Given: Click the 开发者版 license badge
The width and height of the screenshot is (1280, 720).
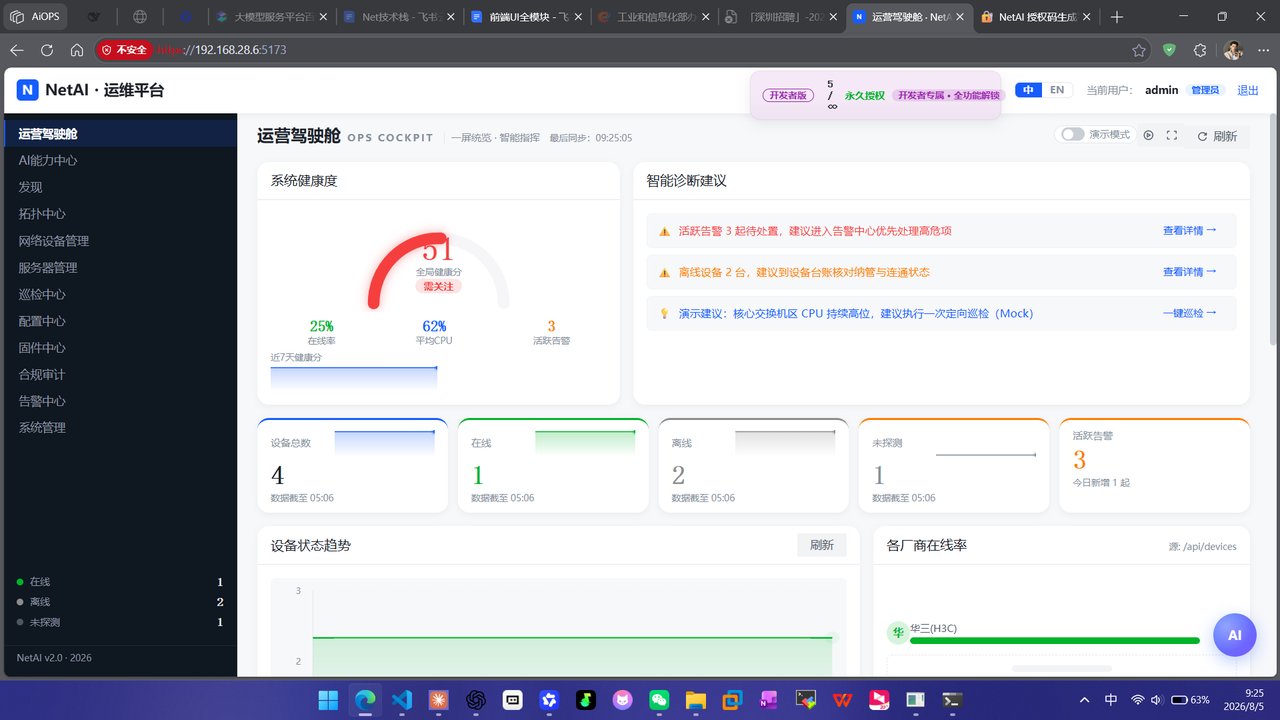Looking at the screenshot, I should click(x=786, y=95).
